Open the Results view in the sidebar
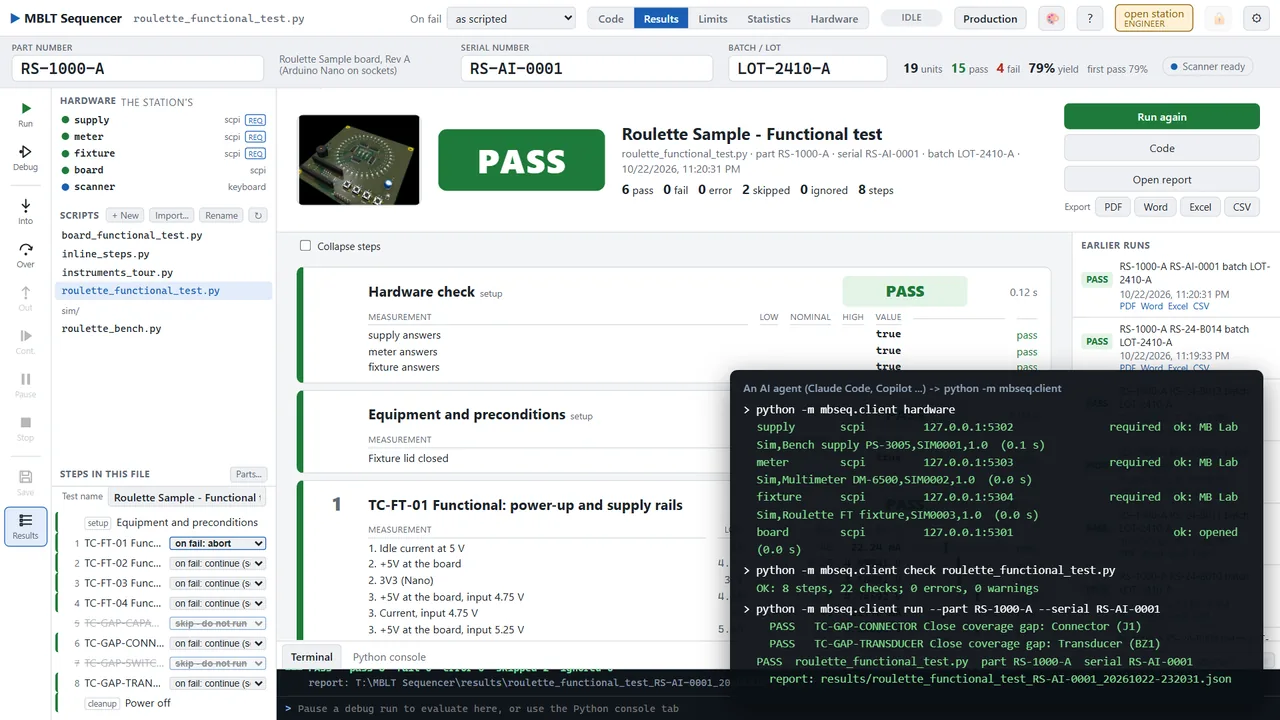Image resolution: width=1280 pixels, height=720 pixels. 25,526
